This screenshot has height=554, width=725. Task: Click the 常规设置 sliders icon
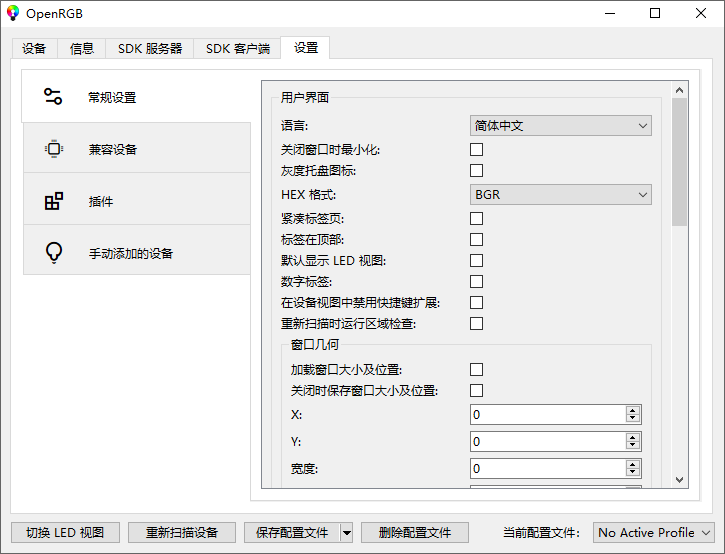53,96
